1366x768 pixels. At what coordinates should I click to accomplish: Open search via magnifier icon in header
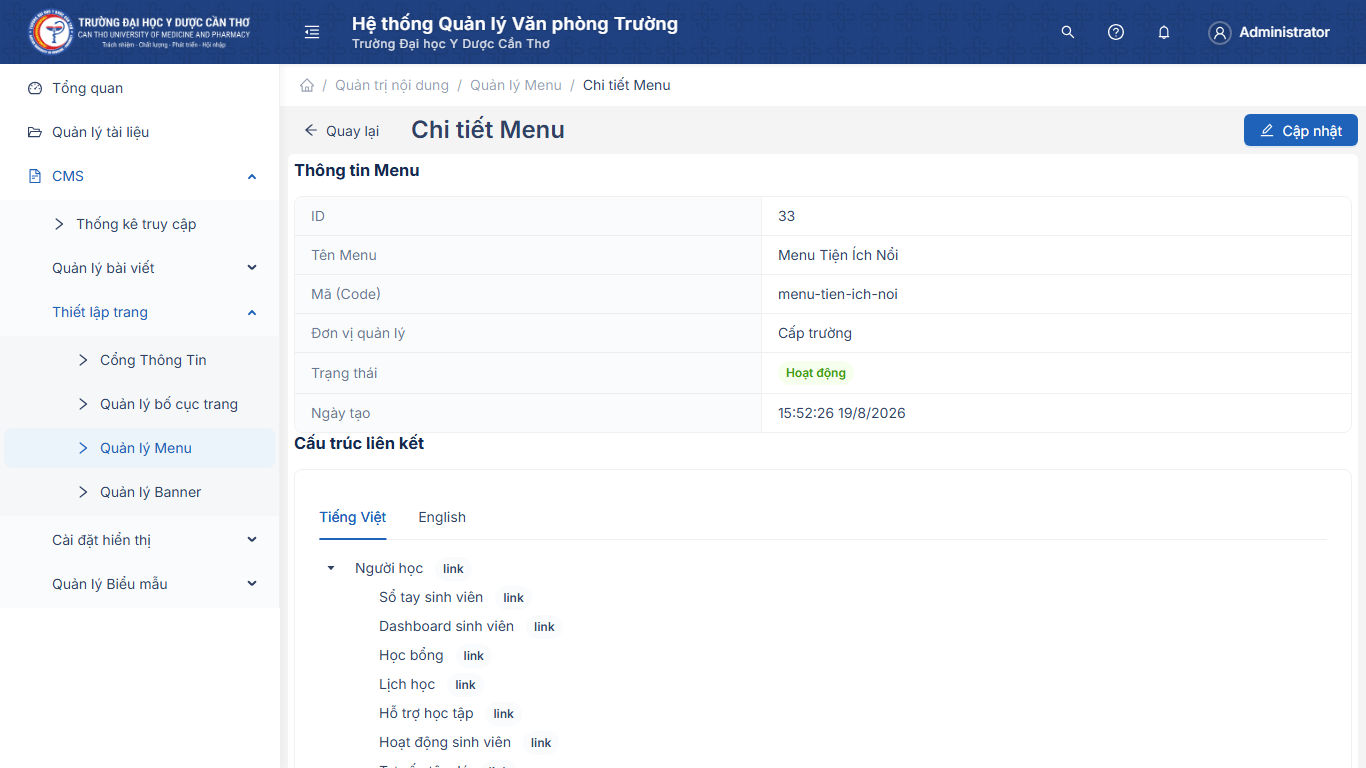1068,32
